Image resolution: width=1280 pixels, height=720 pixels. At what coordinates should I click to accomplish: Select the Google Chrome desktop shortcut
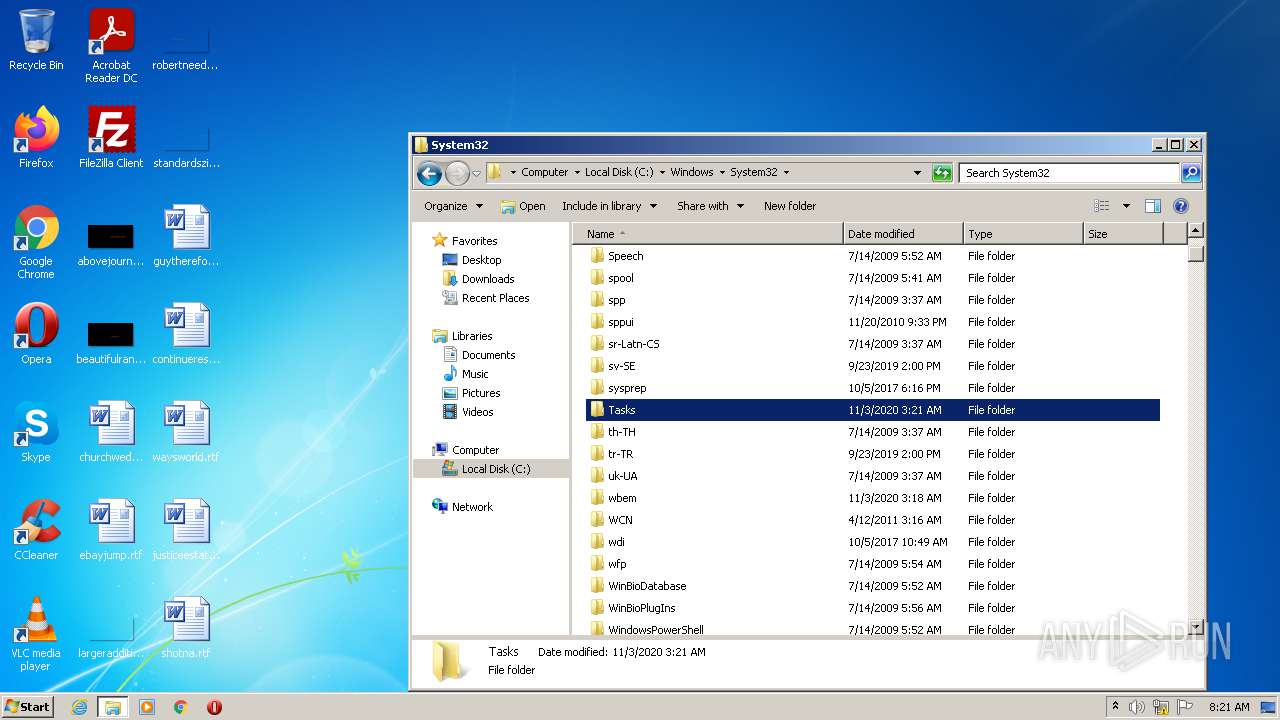[36, 242]
